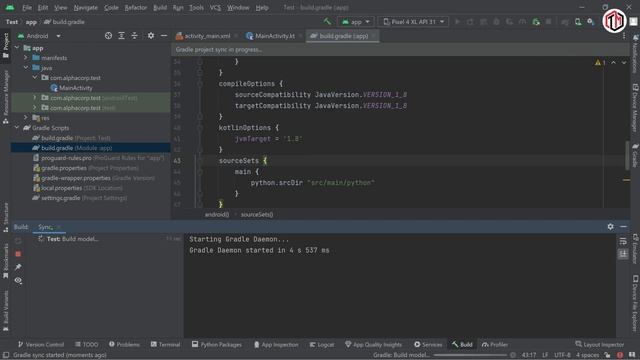
Task: Collapse the com.alphacorp.test package
Action: 35,78
